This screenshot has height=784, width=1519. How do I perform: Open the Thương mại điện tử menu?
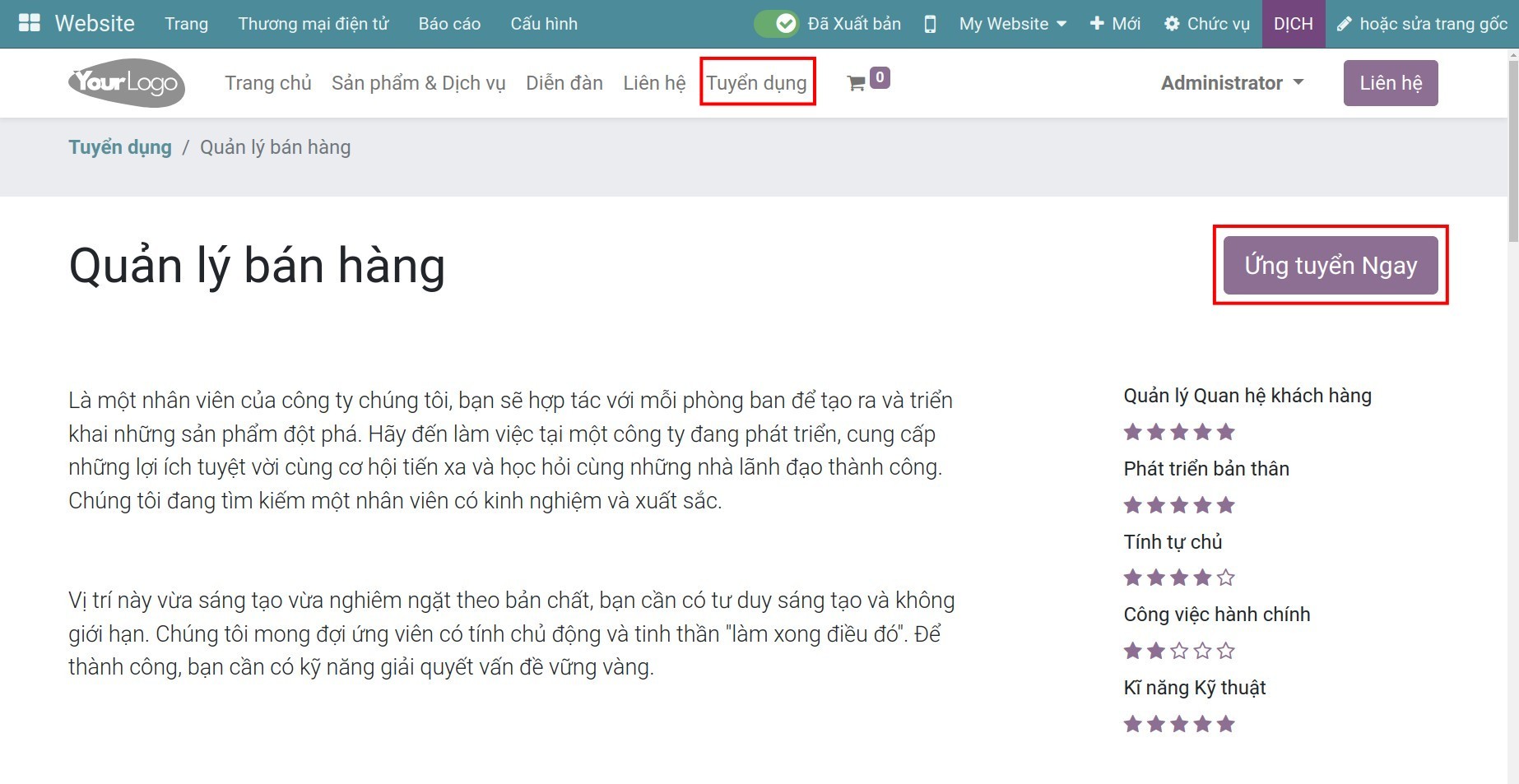313,24
